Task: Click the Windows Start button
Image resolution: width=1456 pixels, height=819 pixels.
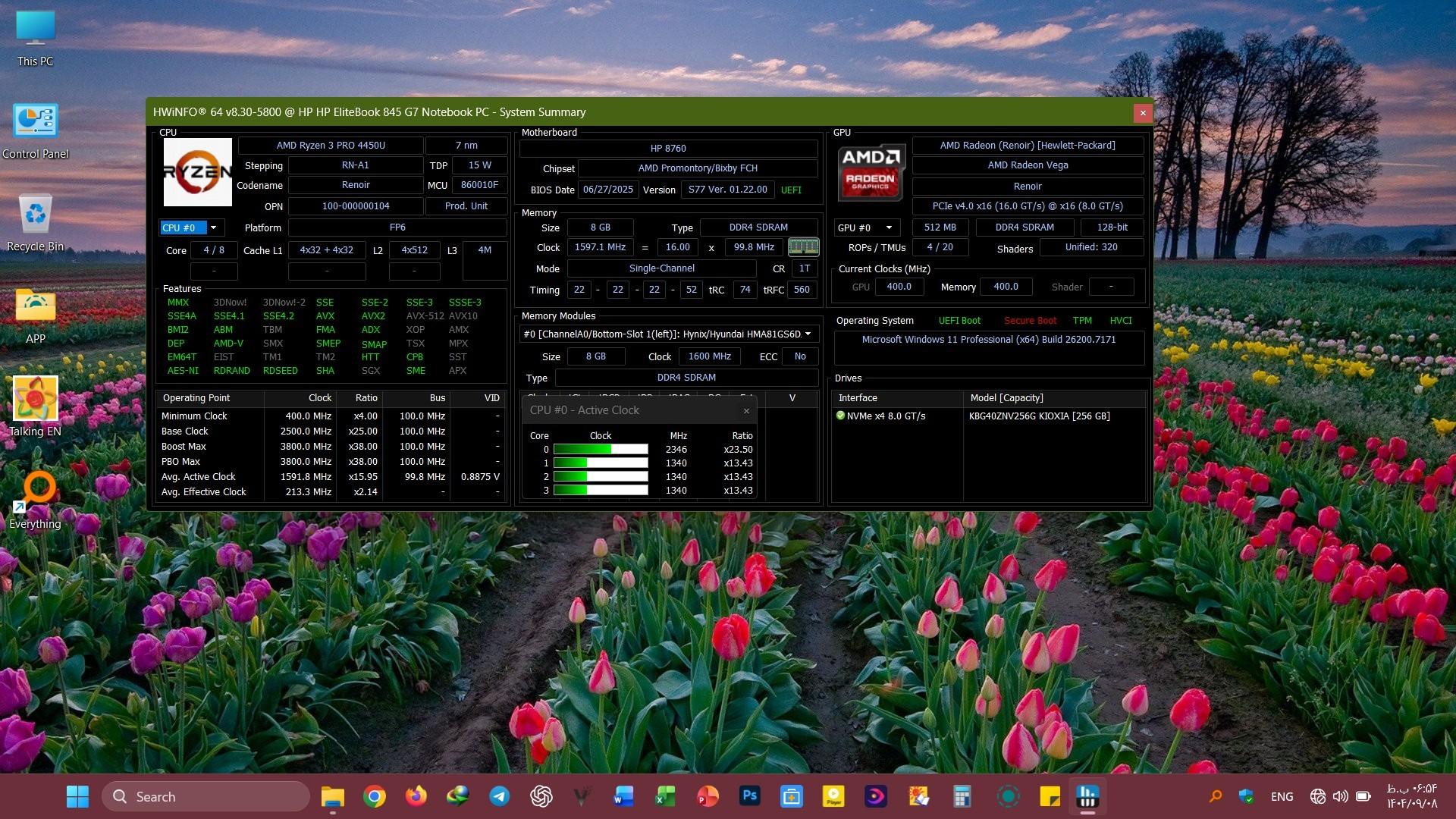Action: (77, 796)
